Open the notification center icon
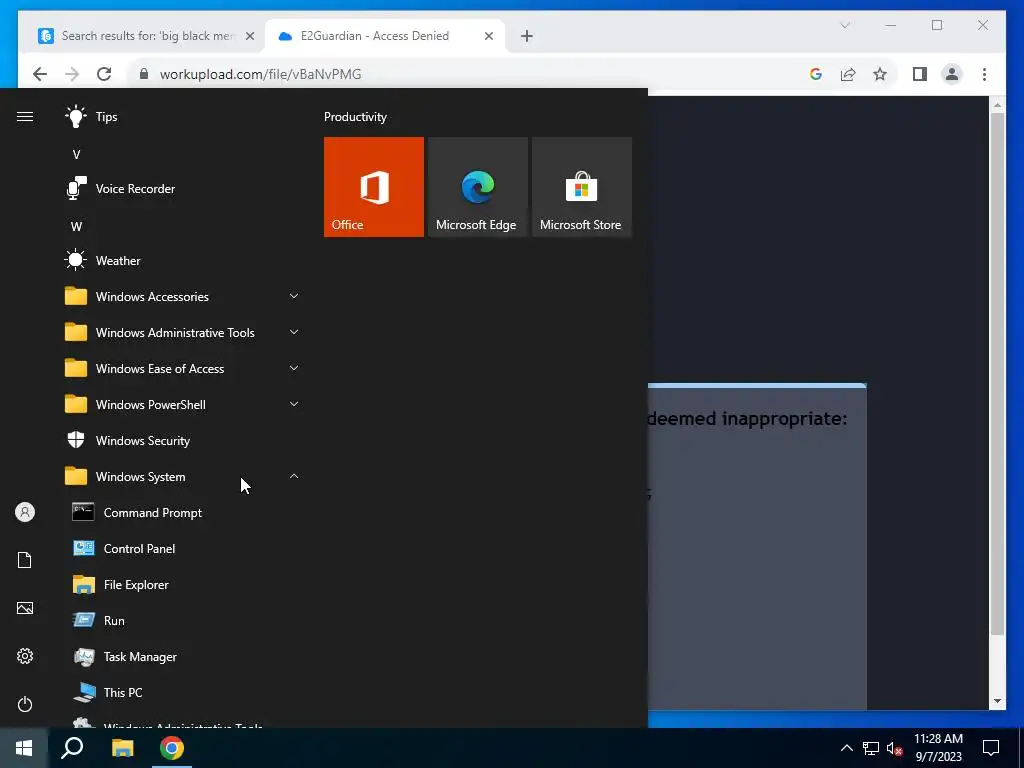Image resolution: width=1024 pixels, height=768 pixels. click(991, 748)
